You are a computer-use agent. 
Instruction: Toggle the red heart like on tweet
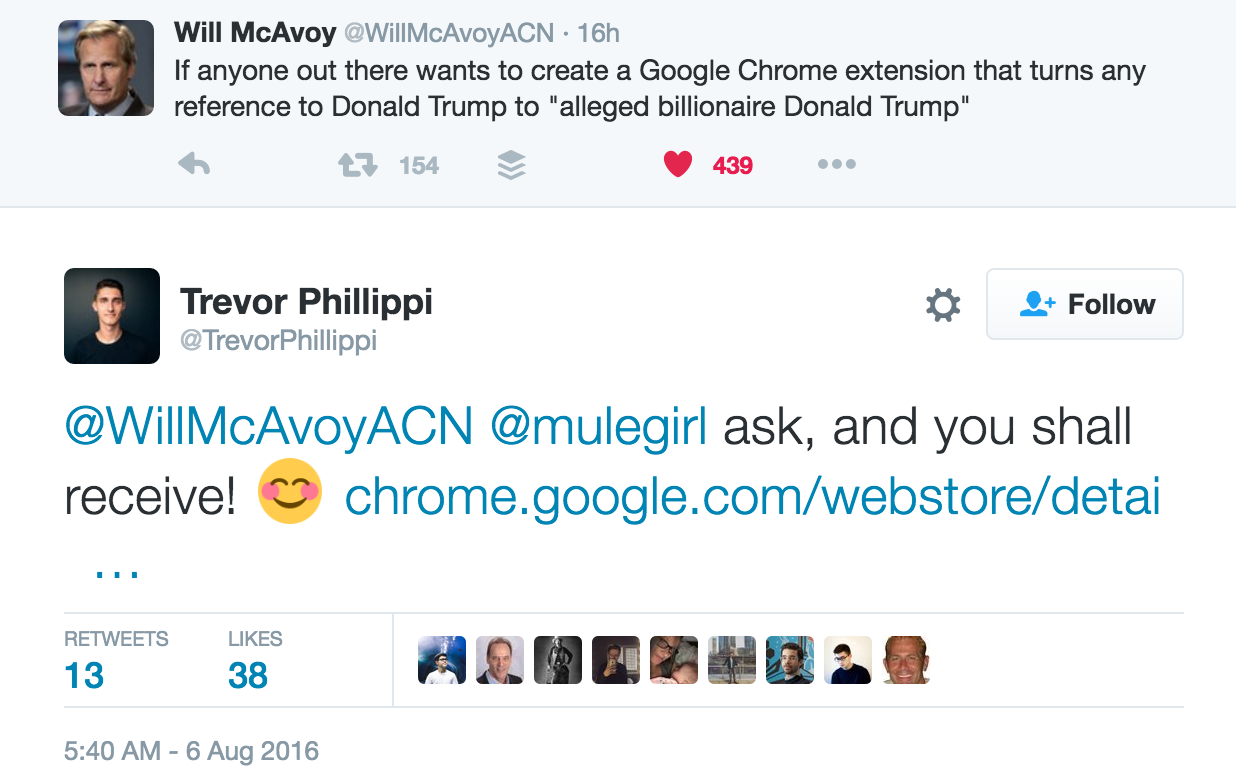pyautogui.click(x=678, y=164)
